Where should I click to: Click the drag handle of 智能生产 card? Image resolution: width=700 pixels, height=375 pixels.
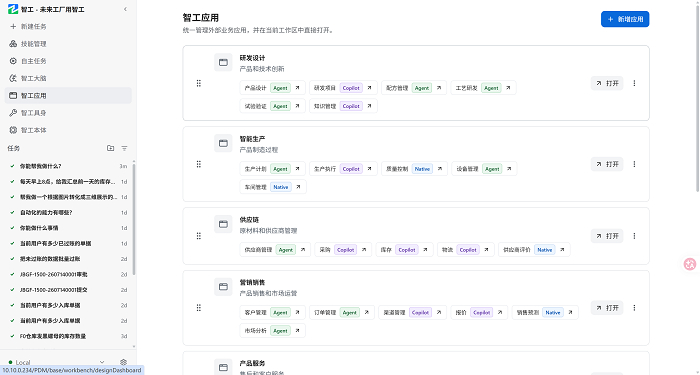199,164
